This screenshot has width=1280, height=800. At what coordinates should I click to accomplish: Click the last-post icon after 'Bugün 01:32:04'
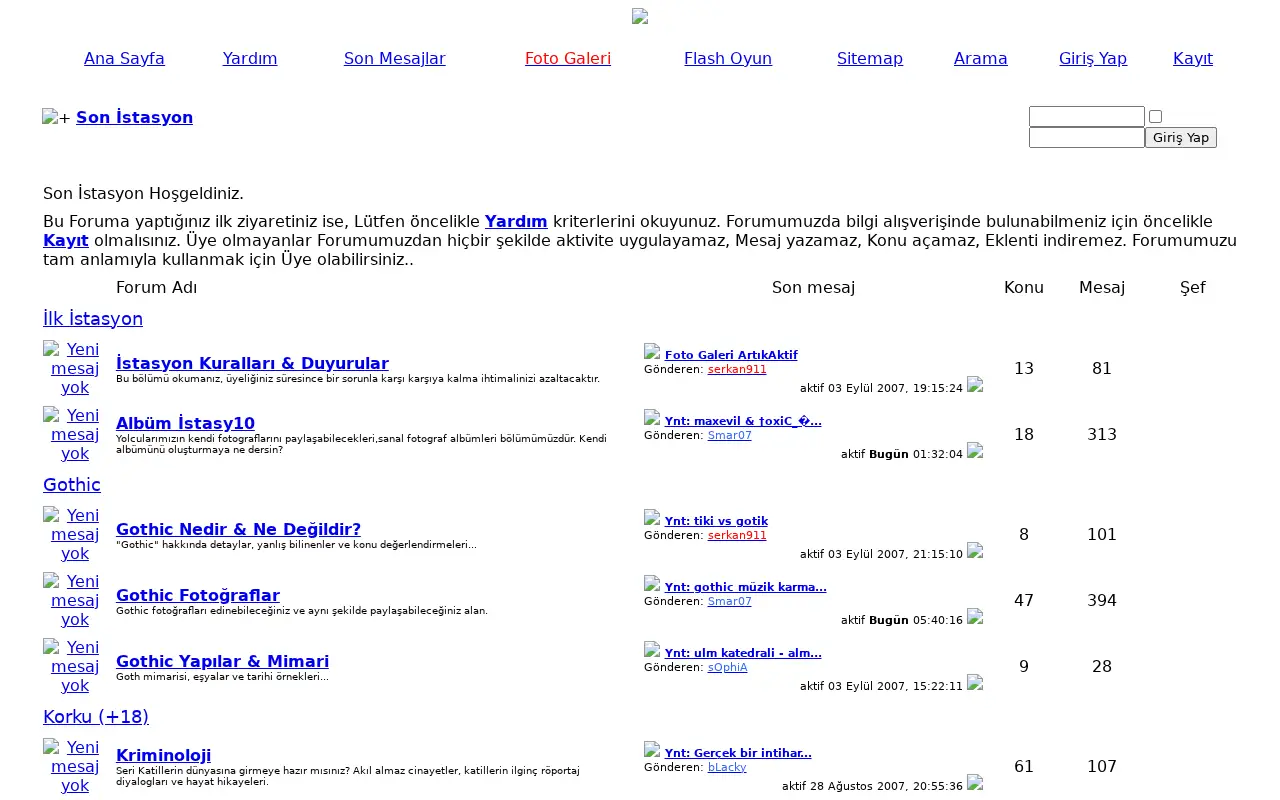975,451
